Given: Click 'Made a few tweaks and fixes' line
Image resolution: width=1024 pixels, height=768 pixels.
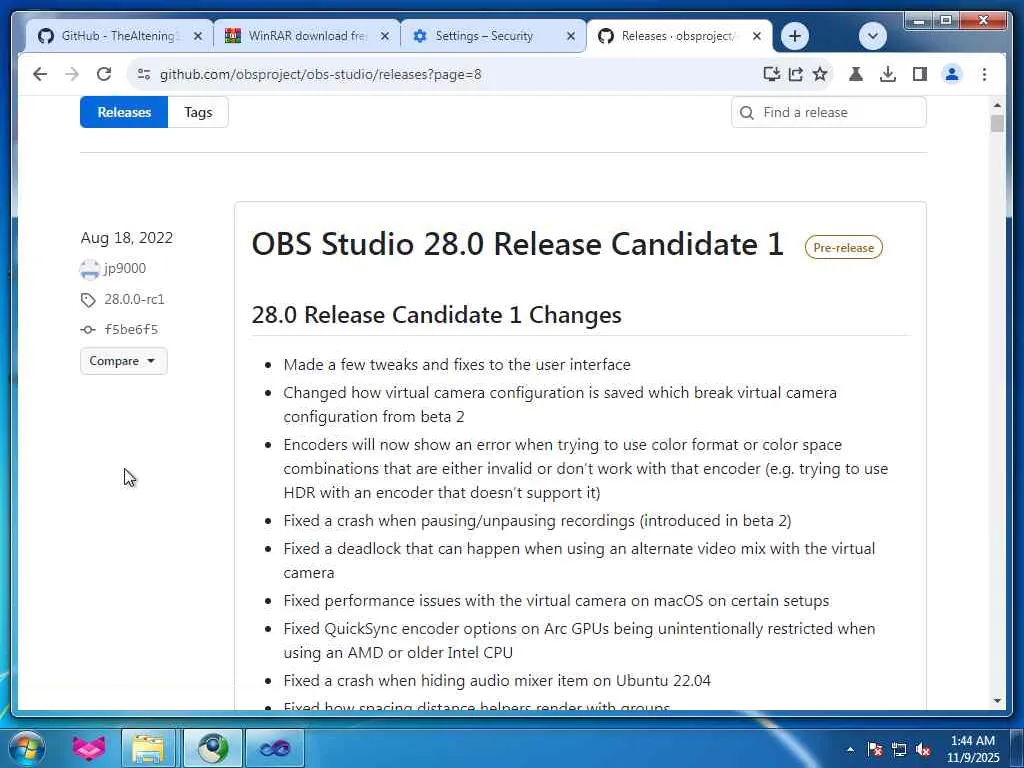Looking at the screenshot, I should coord(457,364).
